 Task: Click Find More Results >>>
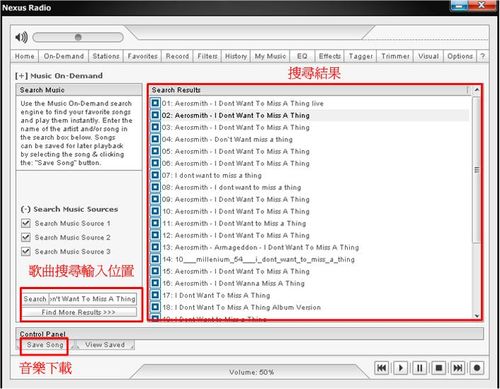click(x=79, y=312)
